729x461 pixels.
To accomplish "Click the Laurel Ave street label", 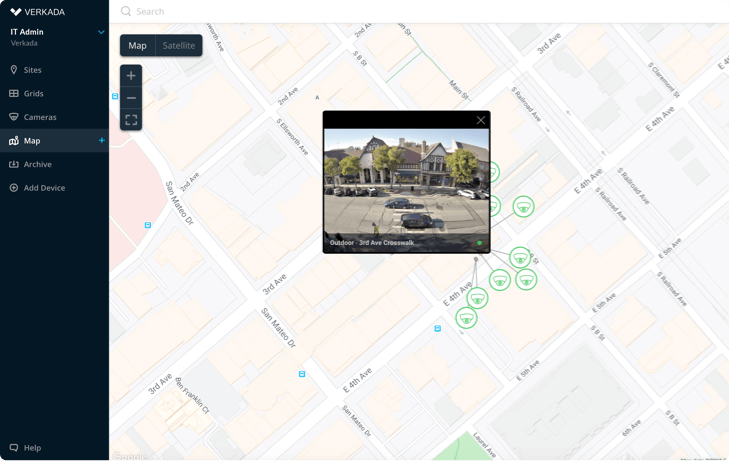I will click(484, 445).
